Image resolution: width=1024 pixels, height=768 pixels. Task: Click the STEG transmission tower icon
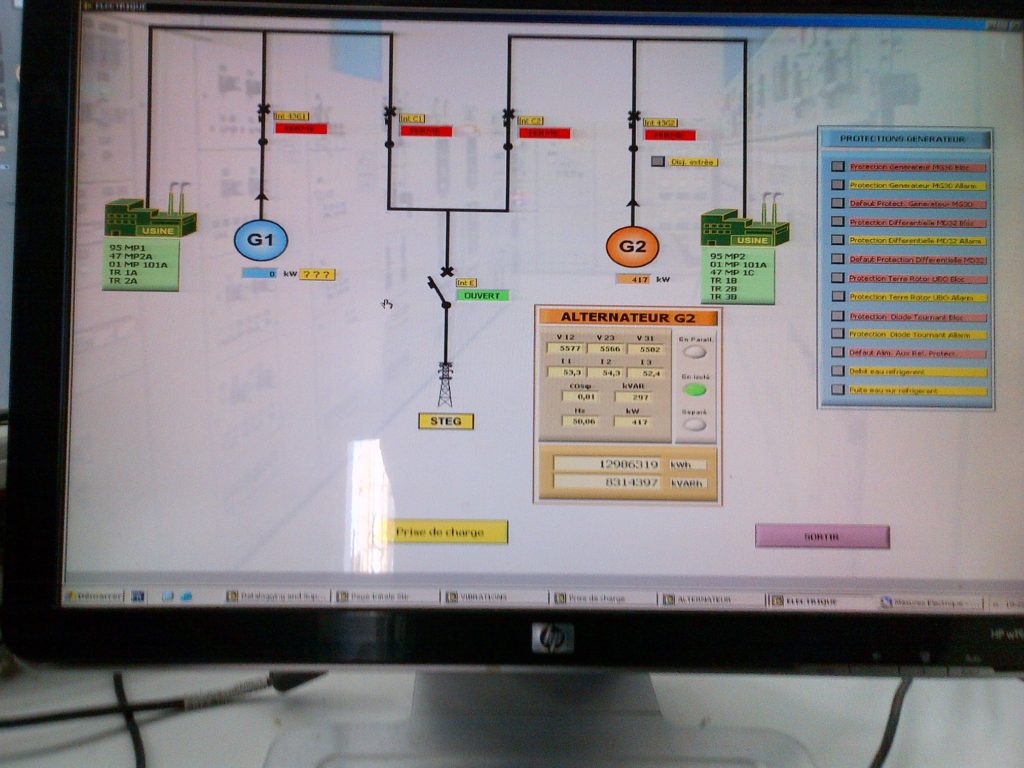446,383
